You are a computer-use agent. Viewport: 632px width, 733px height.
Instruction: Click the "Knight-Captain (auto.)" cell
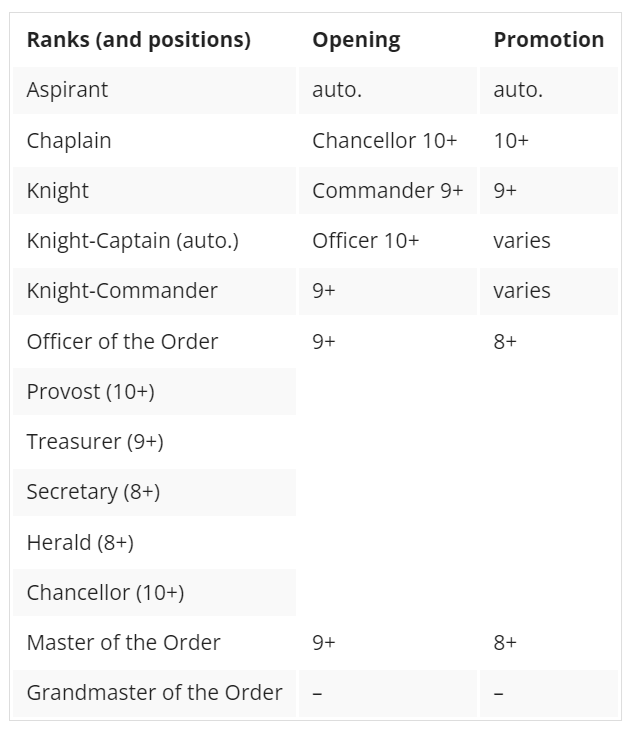133,241
